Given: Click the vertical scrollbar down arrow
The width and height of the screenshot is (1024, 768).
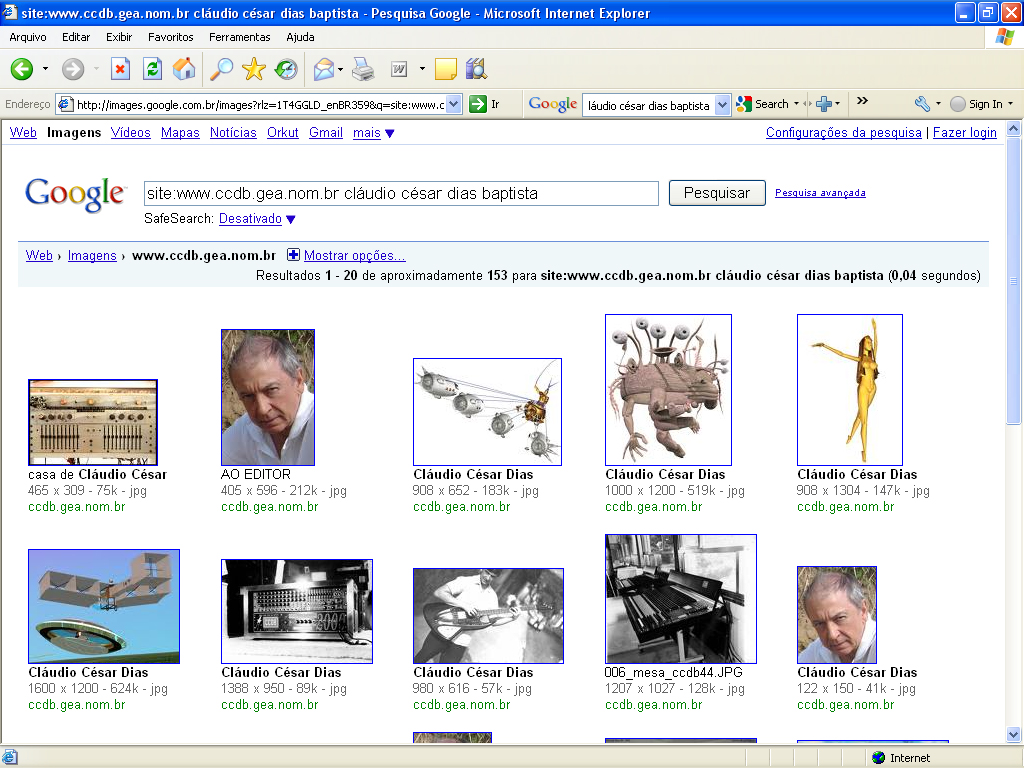Looking at the screenshot, I should [x=1014, y=736].
